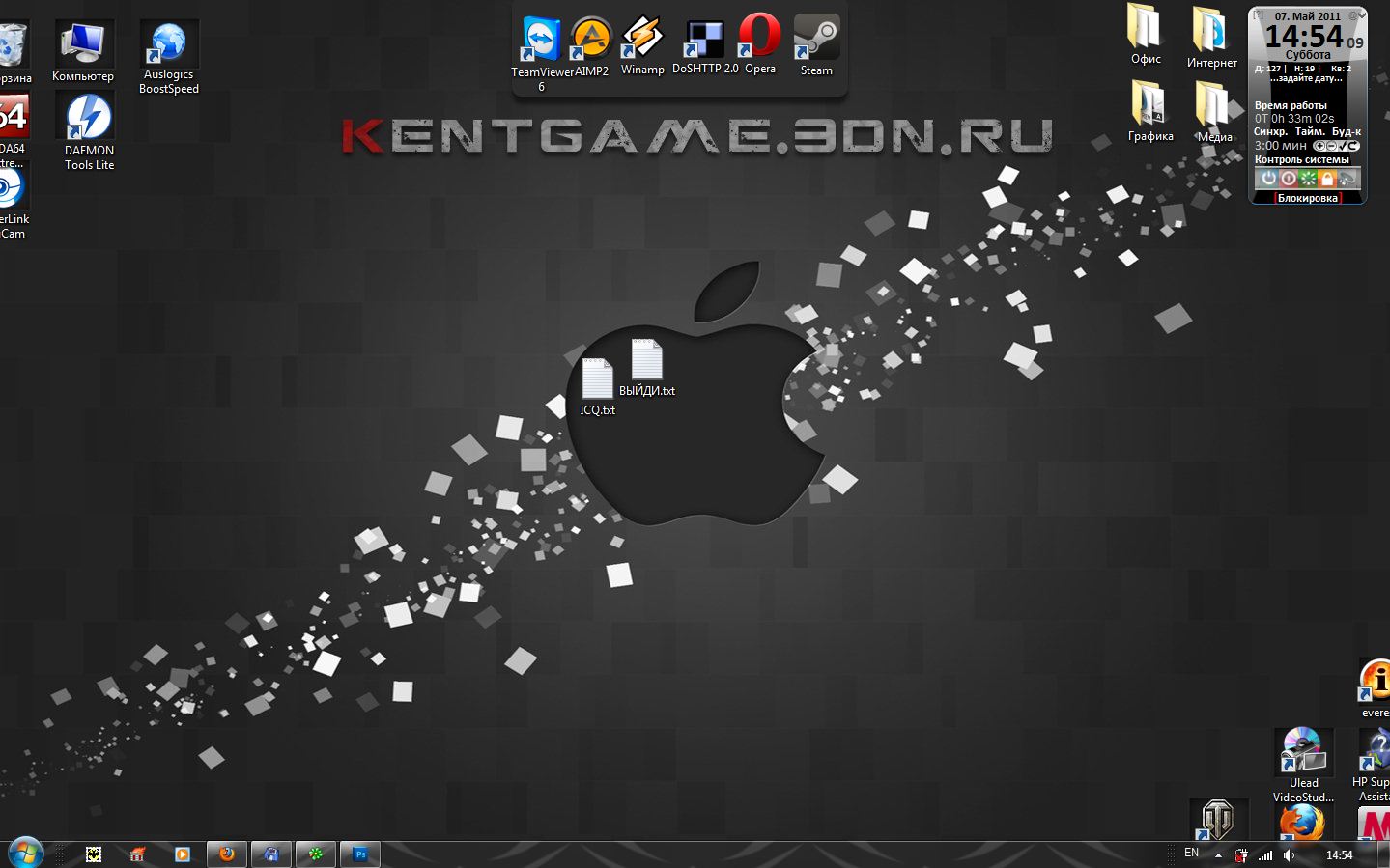The height and width of the screenshot is (868, 1390).
Task: Open the Медиа folder
Action: pyautogui.click(x=1214, y=112)
